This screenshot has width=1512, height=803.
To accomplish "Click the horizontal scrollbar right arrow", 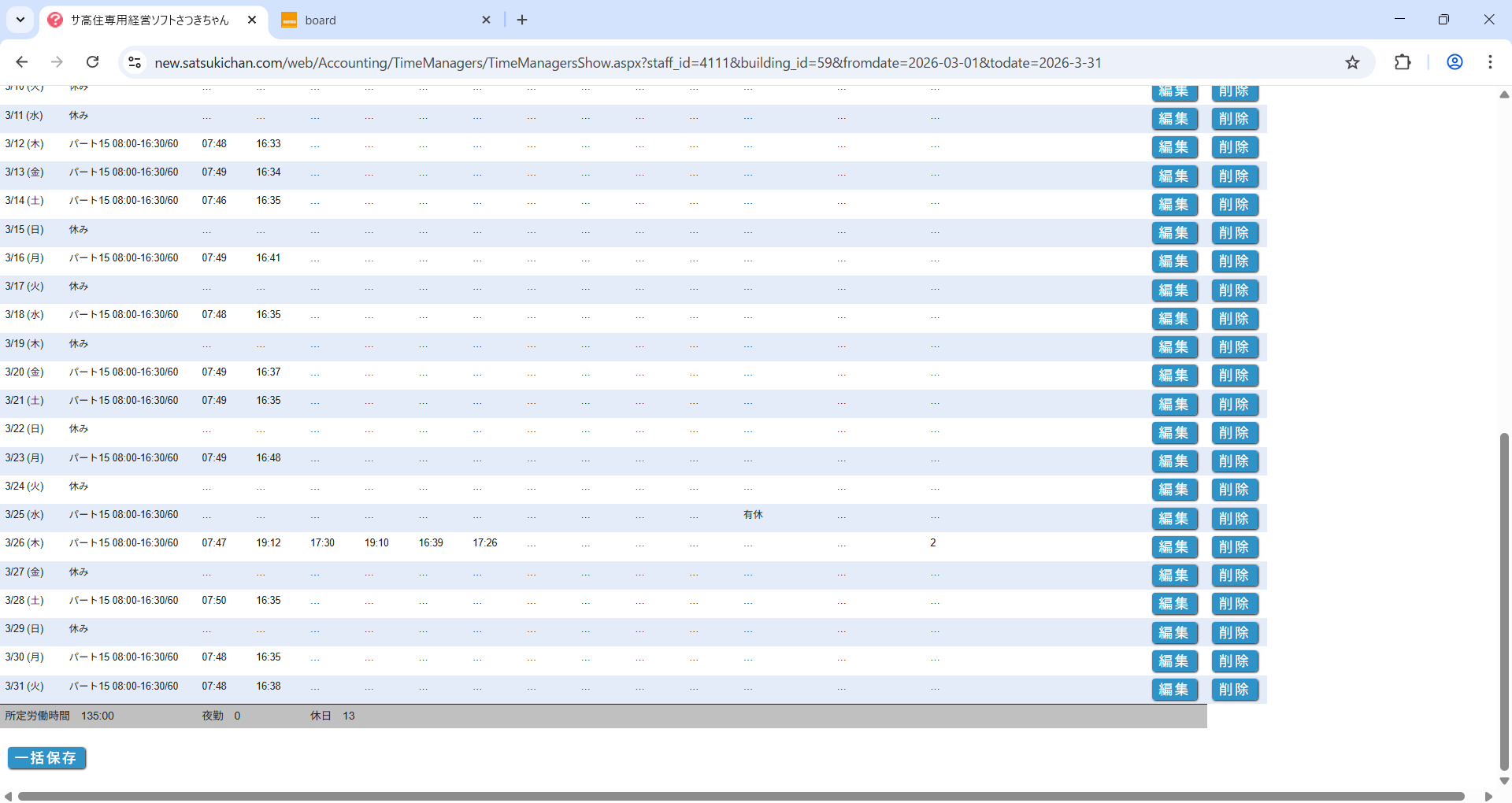I will pyautogui.click(x=1488, y=797).
